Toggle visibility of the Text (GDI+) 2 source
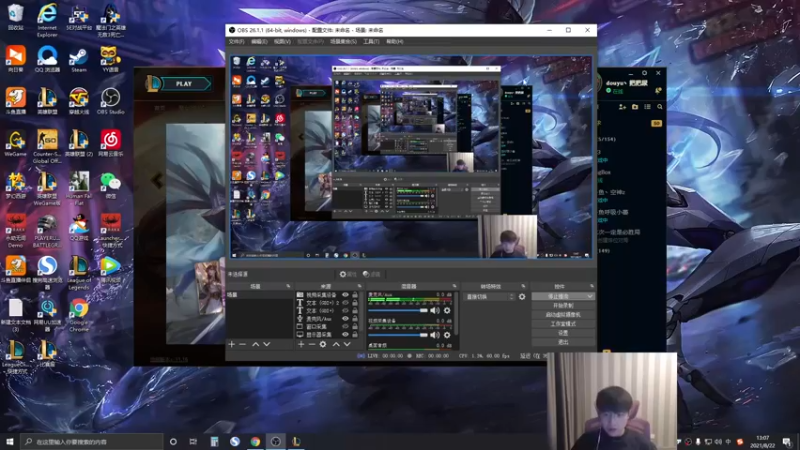The image size is (800, 450). click(345, 303)
